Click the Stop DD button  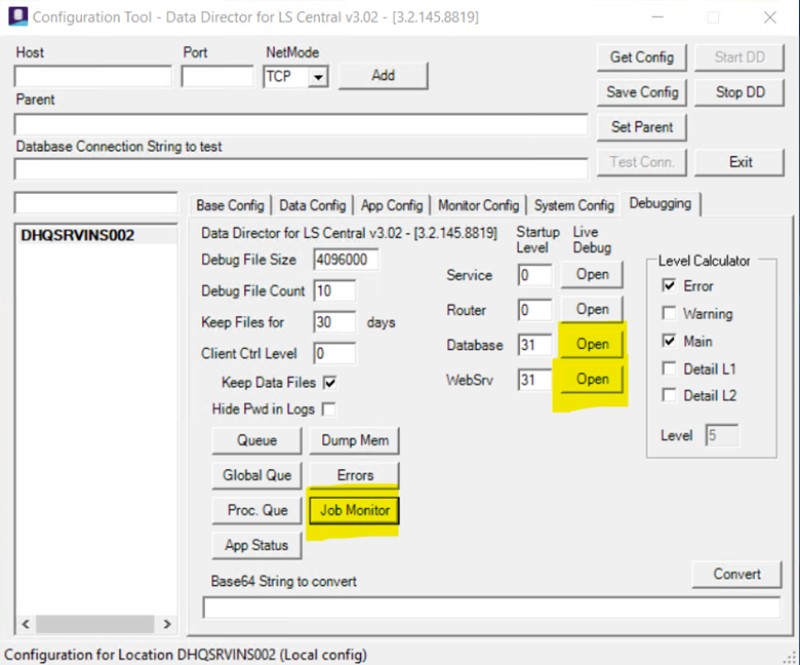[x=740, y=92]
